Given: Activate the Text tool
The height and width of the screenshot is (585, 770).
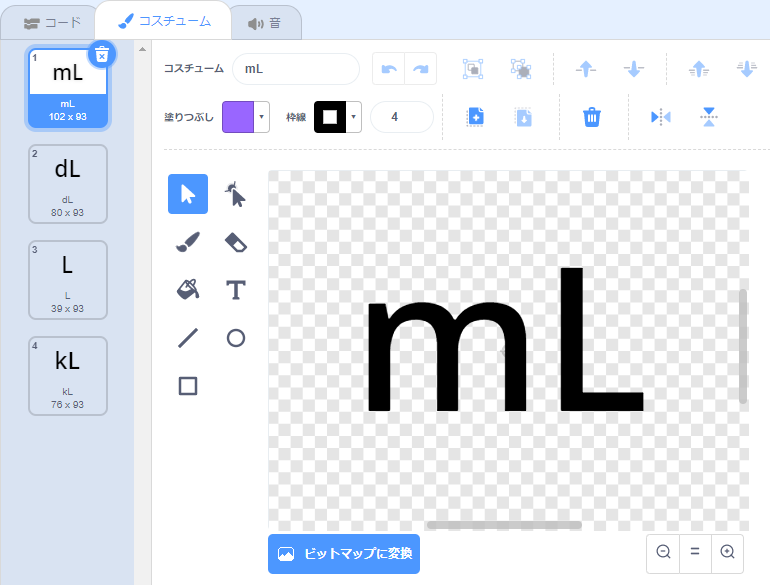Looking at the screenshot, I should [x=235, y=290].
